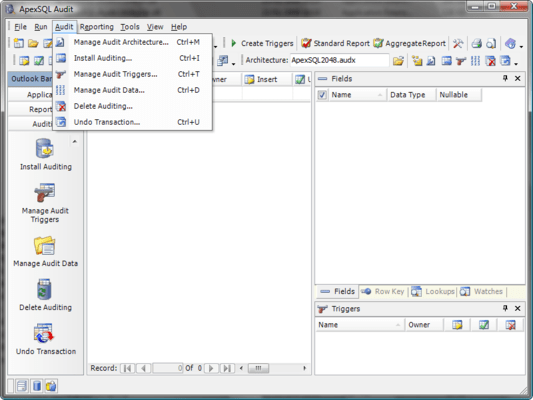Viewport: 533px width, 400px height.
Task: Switch to the Watches tab
Action: point(481,292)
